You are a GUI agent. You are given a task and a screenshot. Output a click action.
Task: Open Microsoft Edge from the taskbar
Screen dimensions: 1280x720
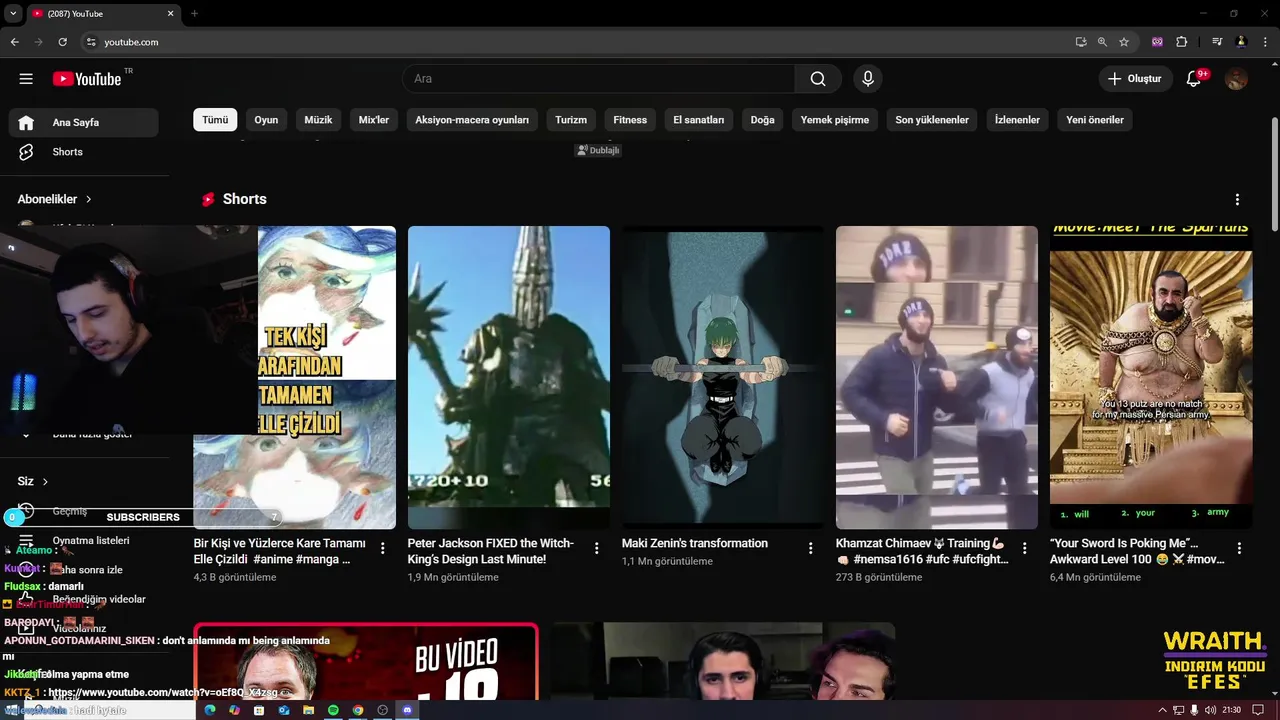210,710
